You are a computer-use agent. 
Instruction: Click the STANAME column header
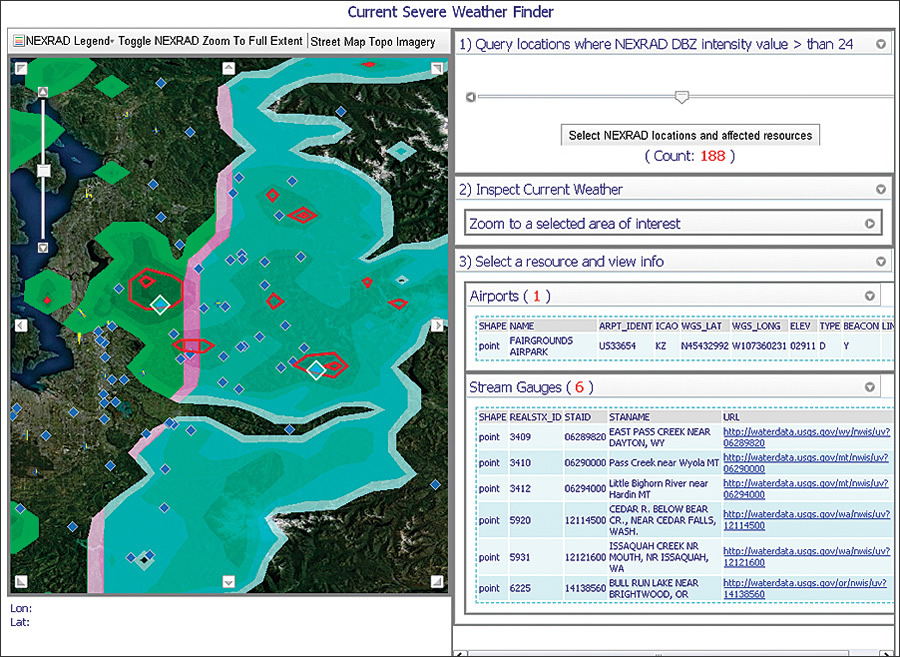point(629,417)
